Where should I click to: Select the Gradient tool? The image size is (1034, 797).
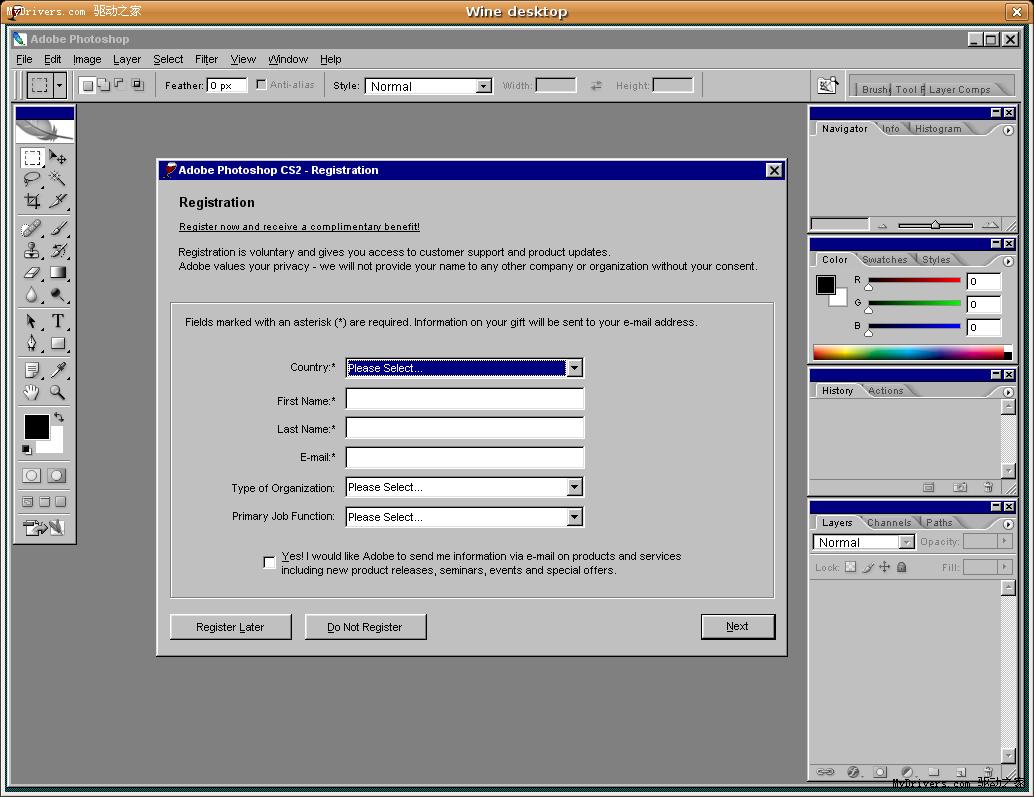(57, 272)
